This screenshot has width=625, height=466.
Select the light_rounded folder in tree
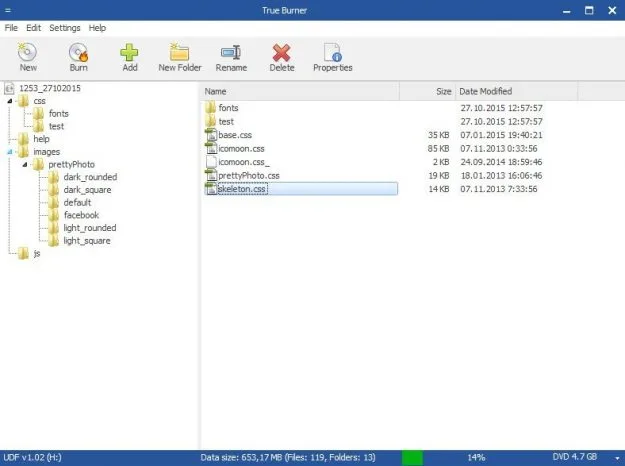pos(90,228)
